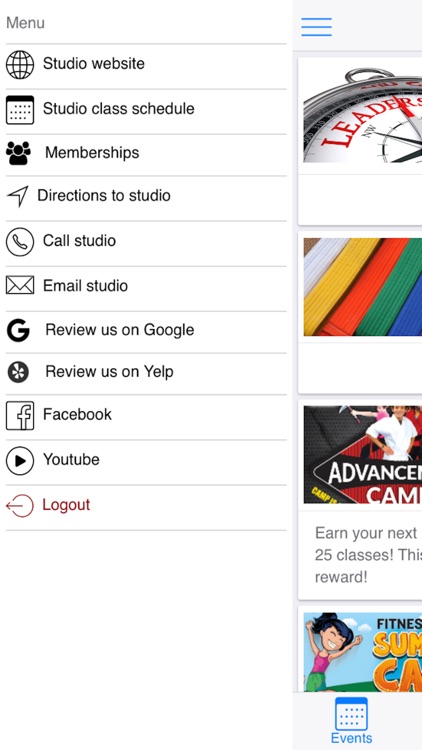Toggle the hamburger menu button

point(317,26)
